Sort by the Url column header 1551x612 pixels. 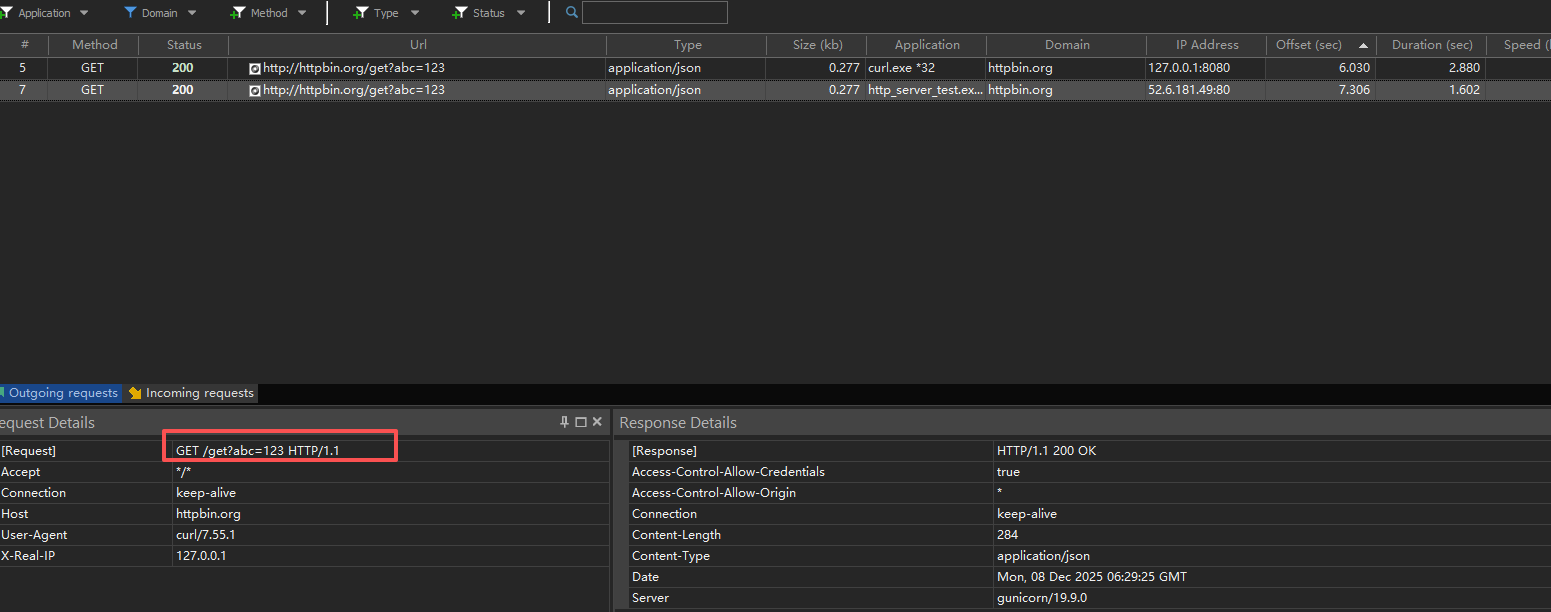click(418, 45)
